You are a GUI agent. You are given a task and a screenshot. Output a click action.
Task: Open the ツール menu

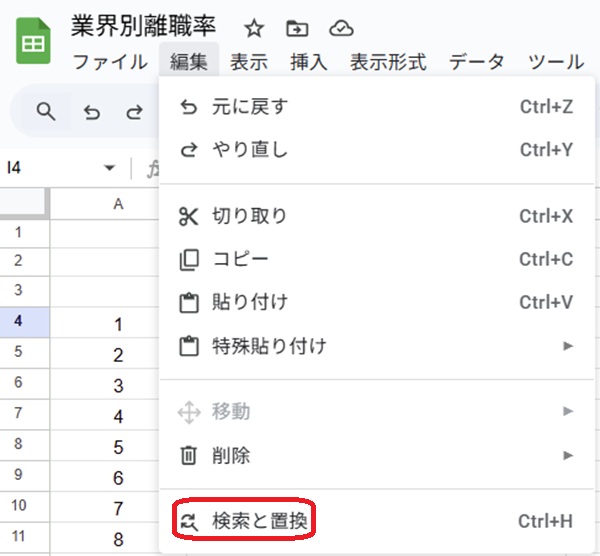556,62
